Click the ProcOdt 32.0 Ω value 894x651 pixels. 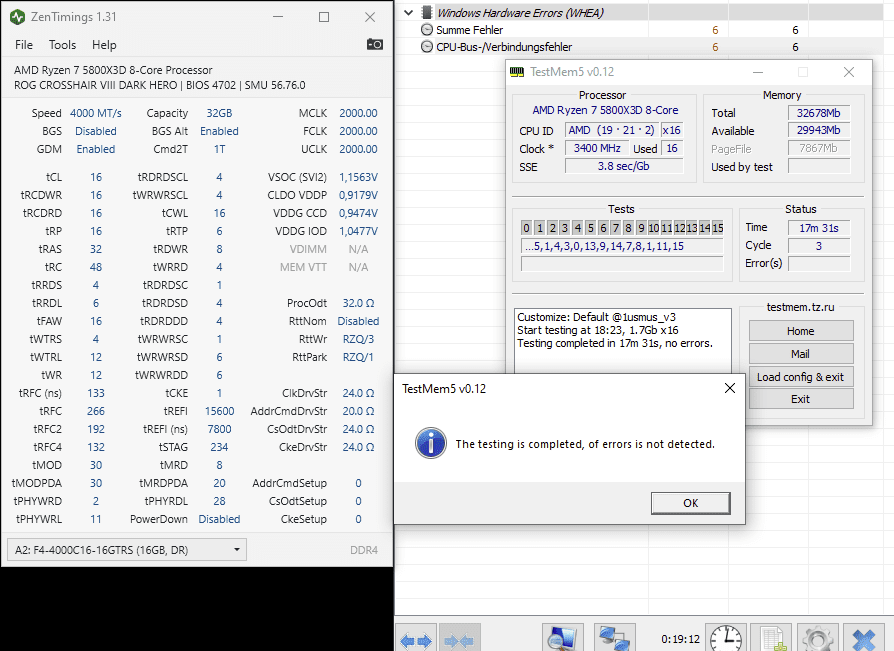(x=358, y=303)
